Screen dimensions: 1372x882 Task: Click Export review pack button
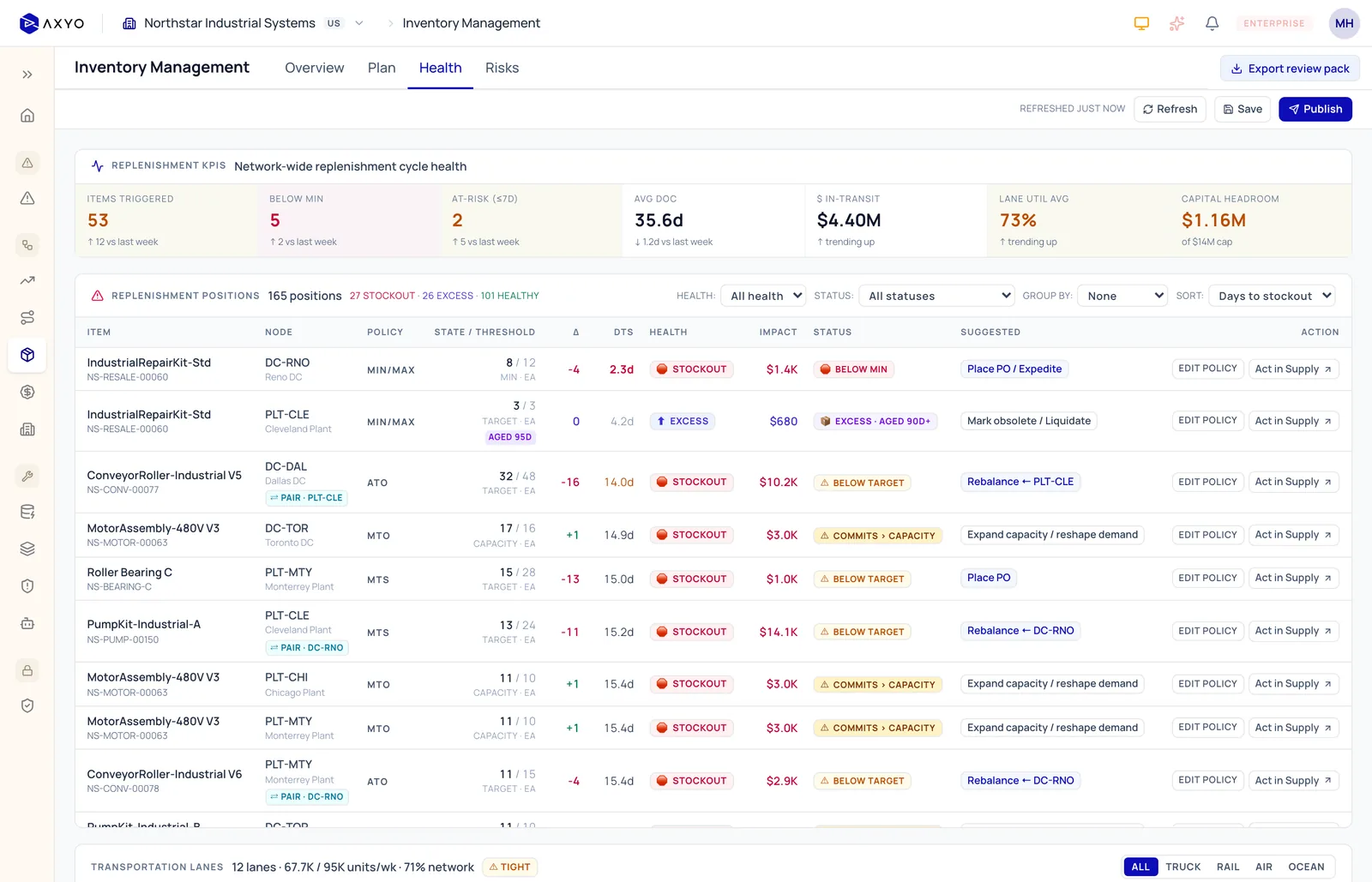coord(1290,69)
